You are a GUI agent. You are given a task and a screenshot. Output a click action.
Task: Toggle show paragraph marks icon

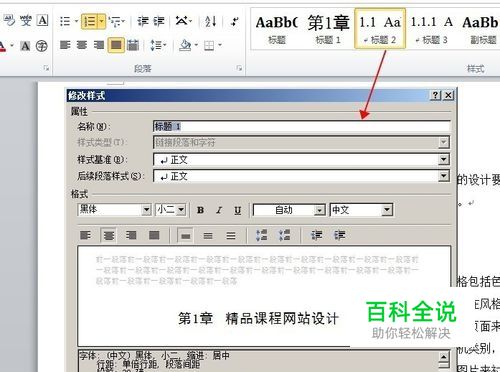(x=235, y=22)
